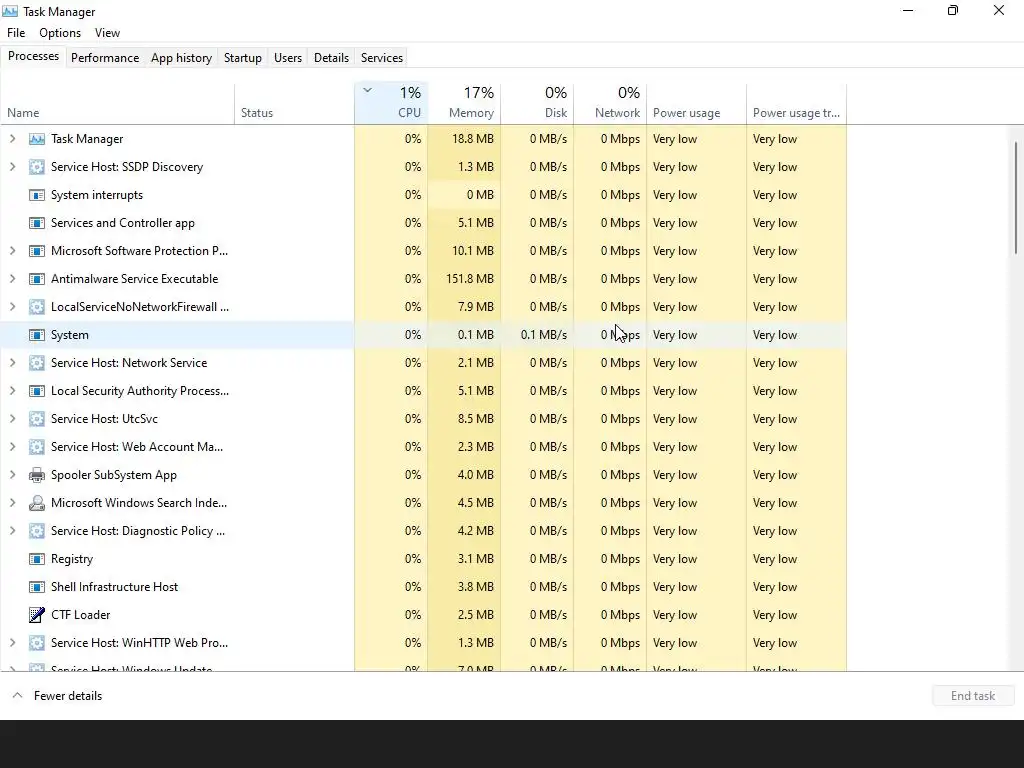The height and width of the screenshot is (768, 1024).
Task: Click the System process icon
Action: (37, 335)
